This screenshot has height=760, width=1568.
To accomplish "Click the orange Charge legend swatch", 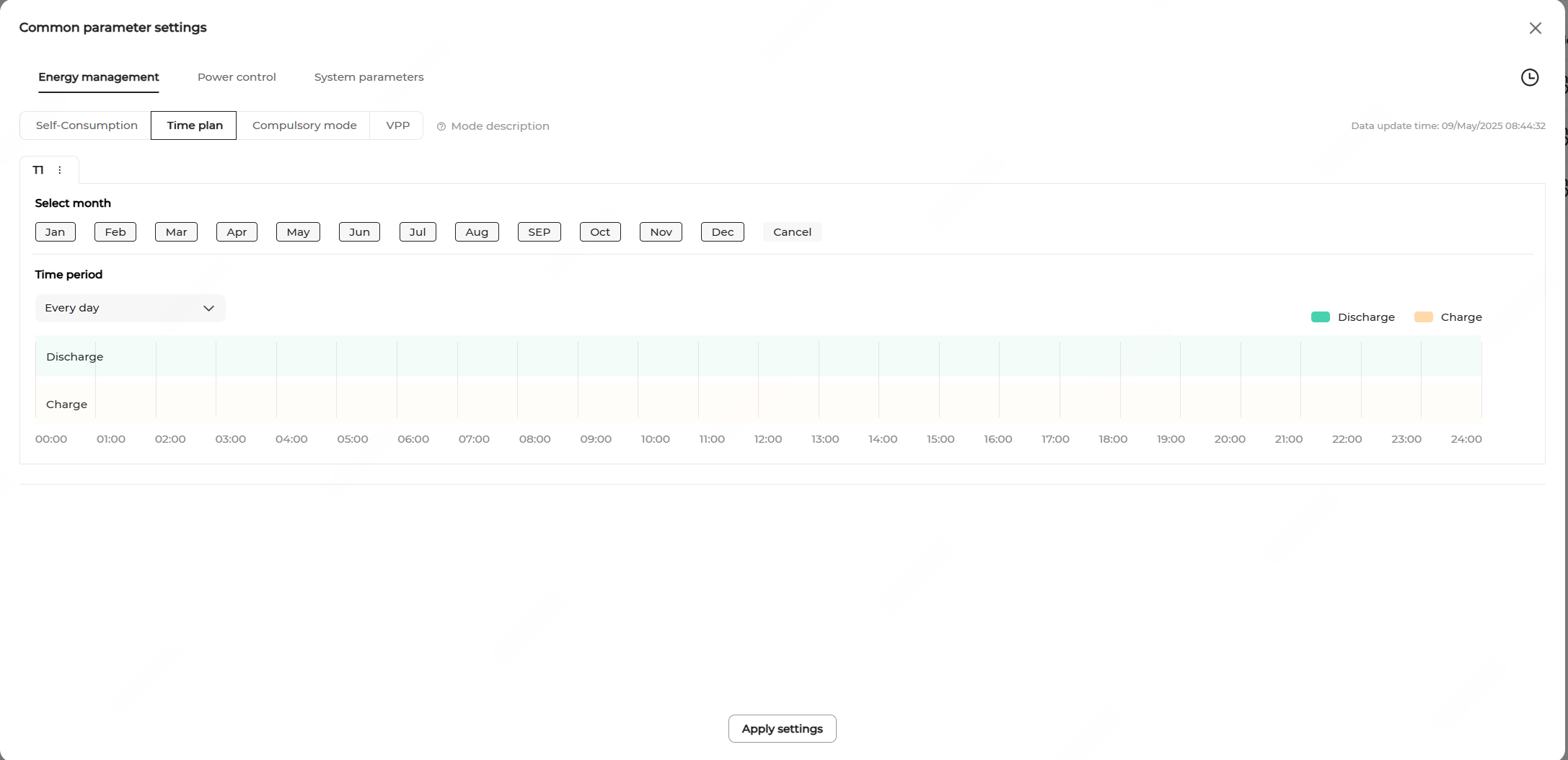I will [x=1423, y=317].
